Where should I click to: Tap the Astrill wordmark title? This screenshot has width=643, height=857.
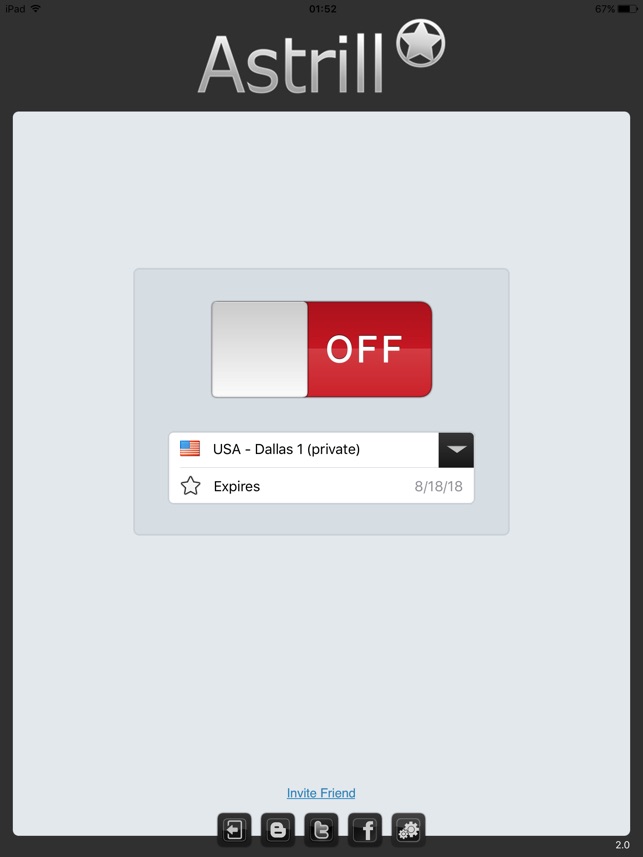pyautogui.click(x=290, y=64)
